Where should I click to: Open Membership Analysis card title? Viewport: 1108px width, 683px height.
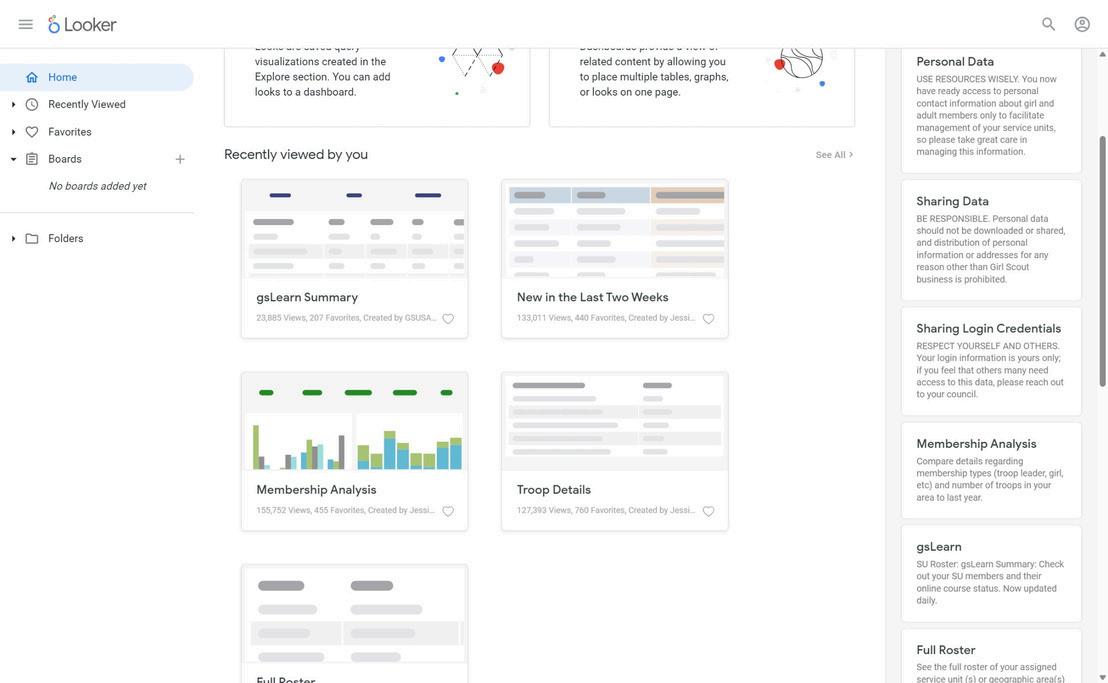(316, 489)
